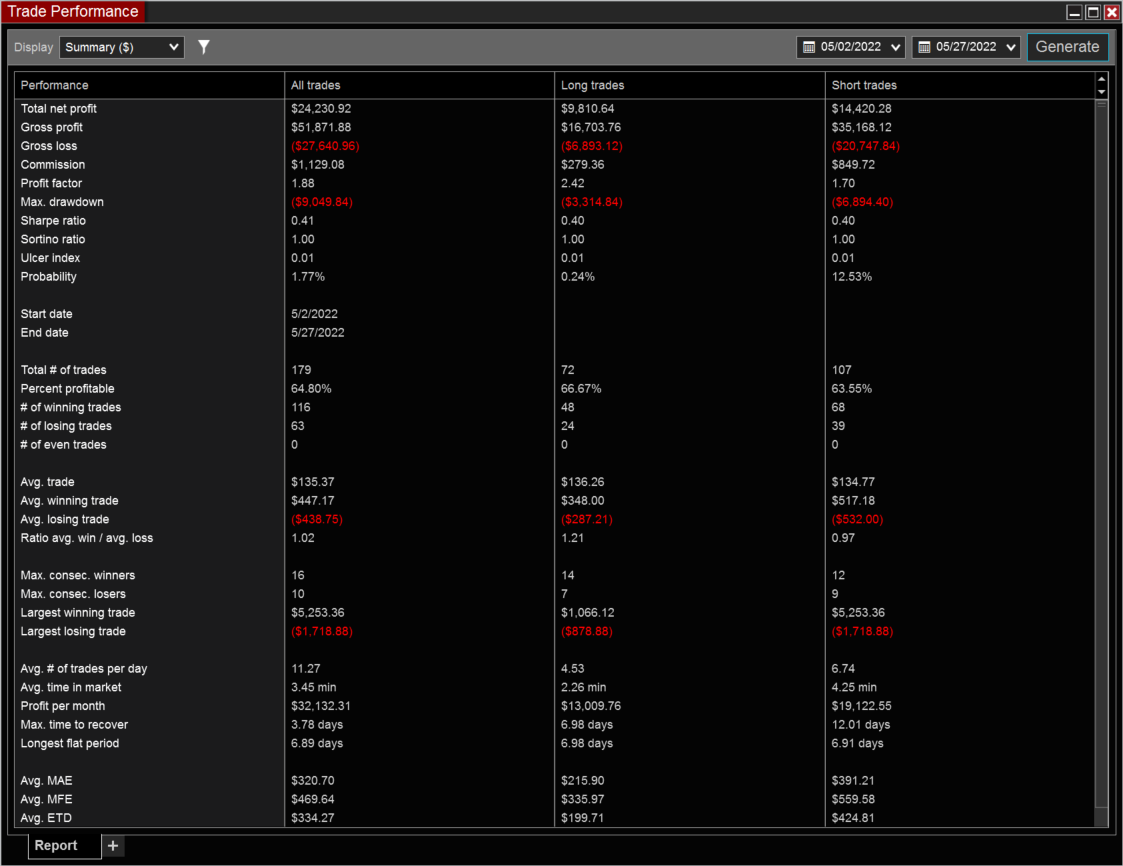Select Probability value 12.53% for short trades
The image size is (1123, 866).
(x=852, y=276)
